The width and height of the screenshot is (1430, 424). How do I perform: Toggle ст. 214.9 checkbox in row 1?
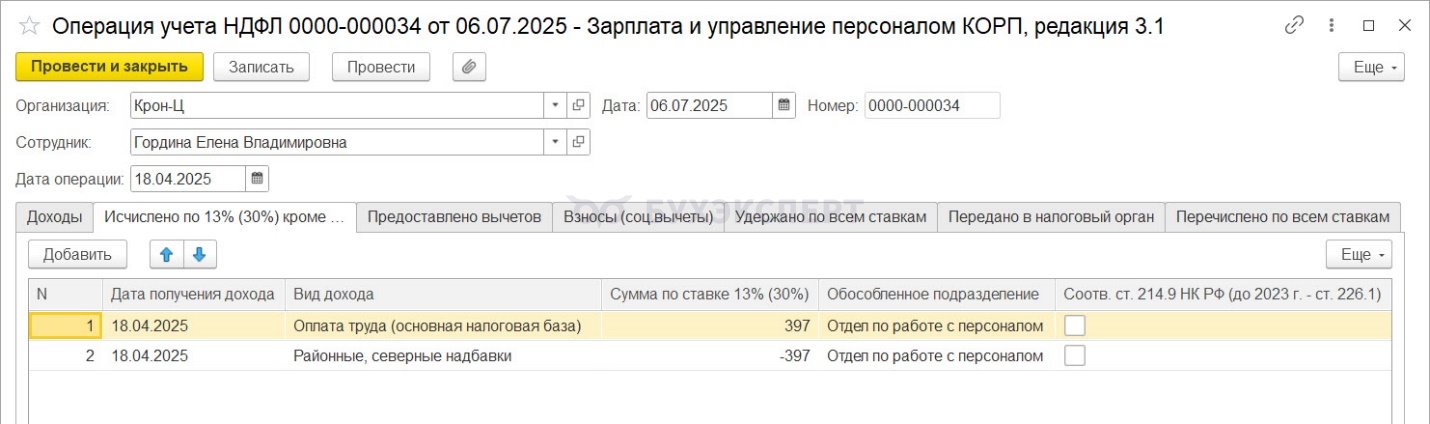point(1075,325)
